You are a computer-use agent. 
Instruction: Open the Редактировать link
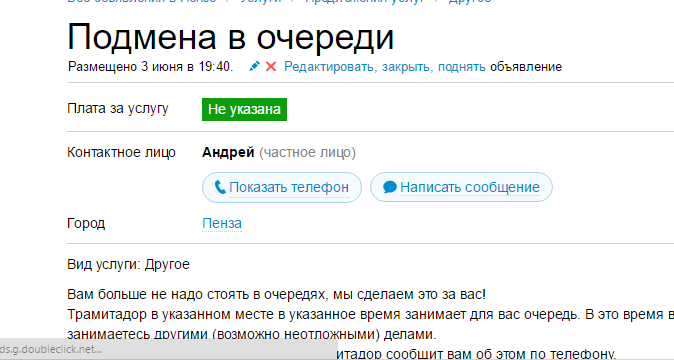pyautogui.click(x=330, y=67)
